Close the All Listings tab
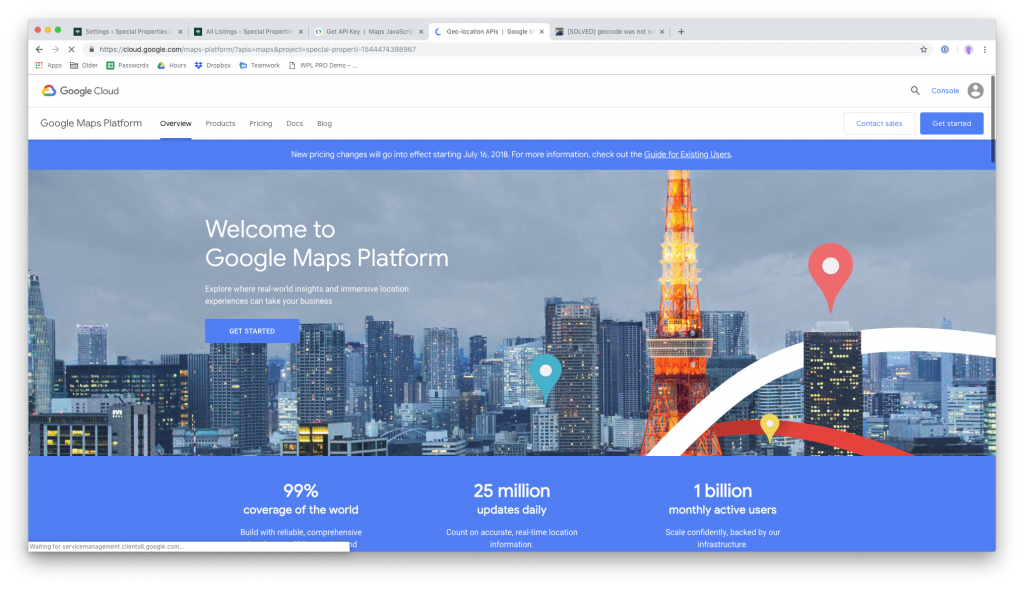1024x589 pixels. coord(301,31)
